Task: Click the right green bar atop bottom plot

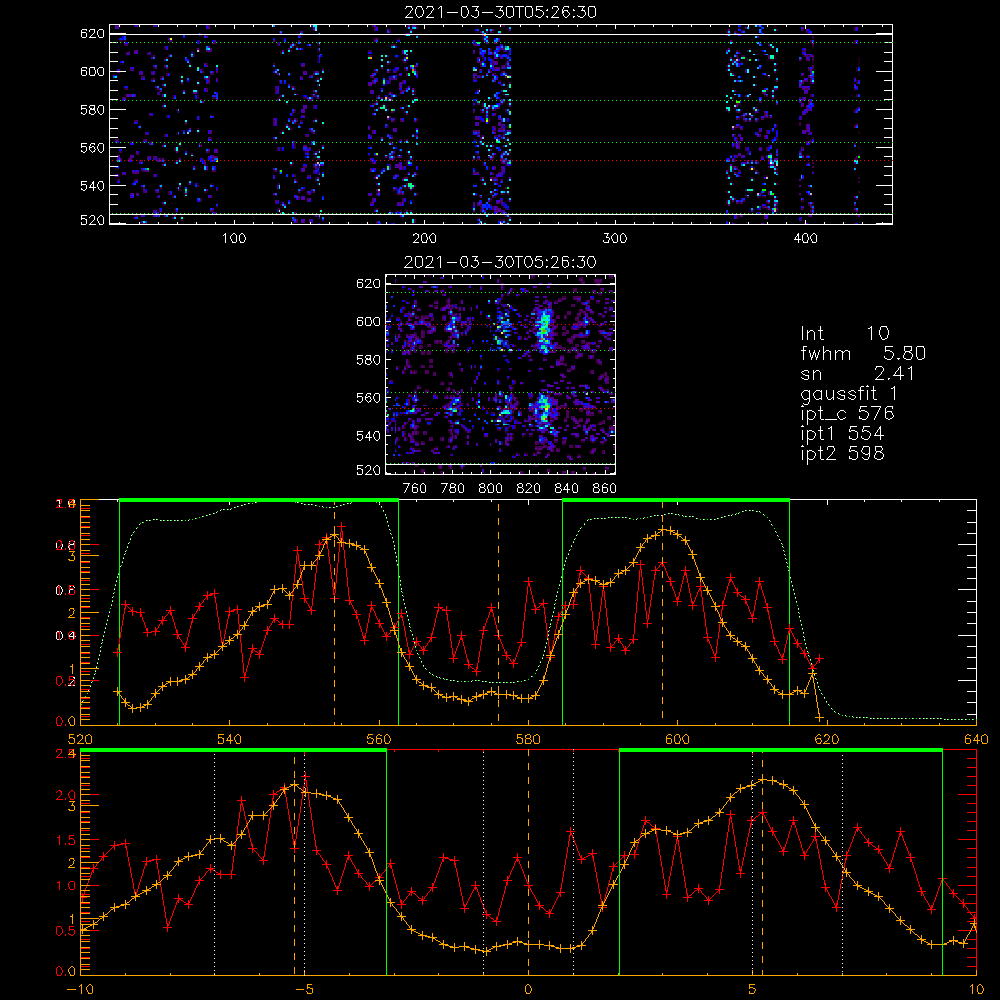Action: pos(781,750)
